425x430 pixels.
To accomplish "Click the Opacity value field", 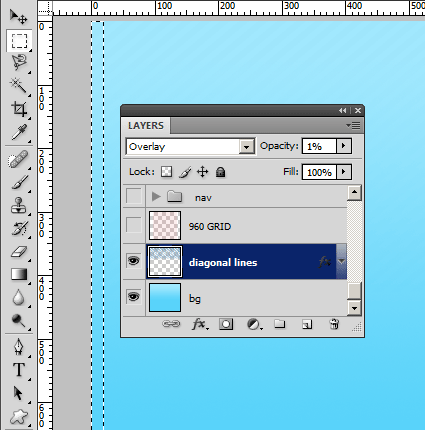I will 319,146.
